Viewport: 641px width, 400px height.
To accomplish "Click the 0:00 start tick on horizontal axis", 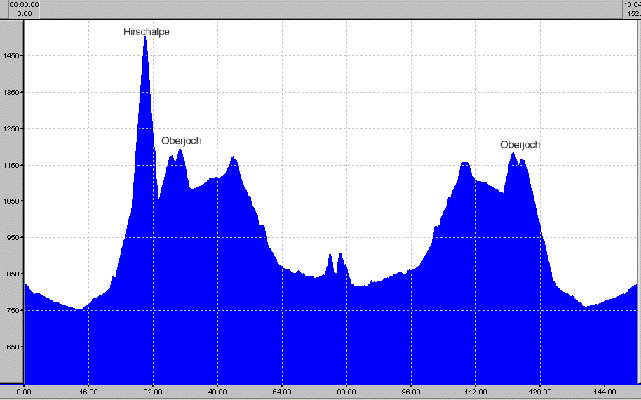I will (x=25, y=392).
